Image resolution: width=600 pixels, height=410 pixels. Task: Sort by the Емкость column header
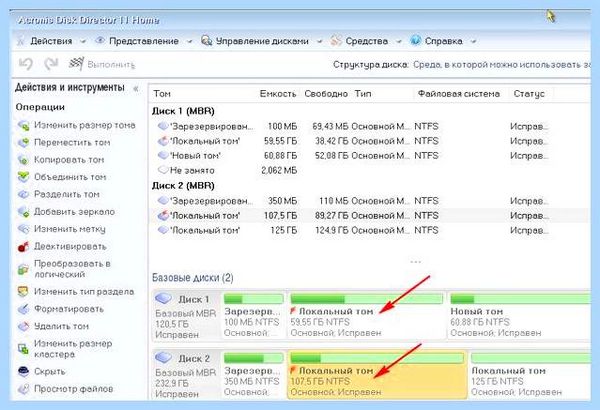[278, 94]
